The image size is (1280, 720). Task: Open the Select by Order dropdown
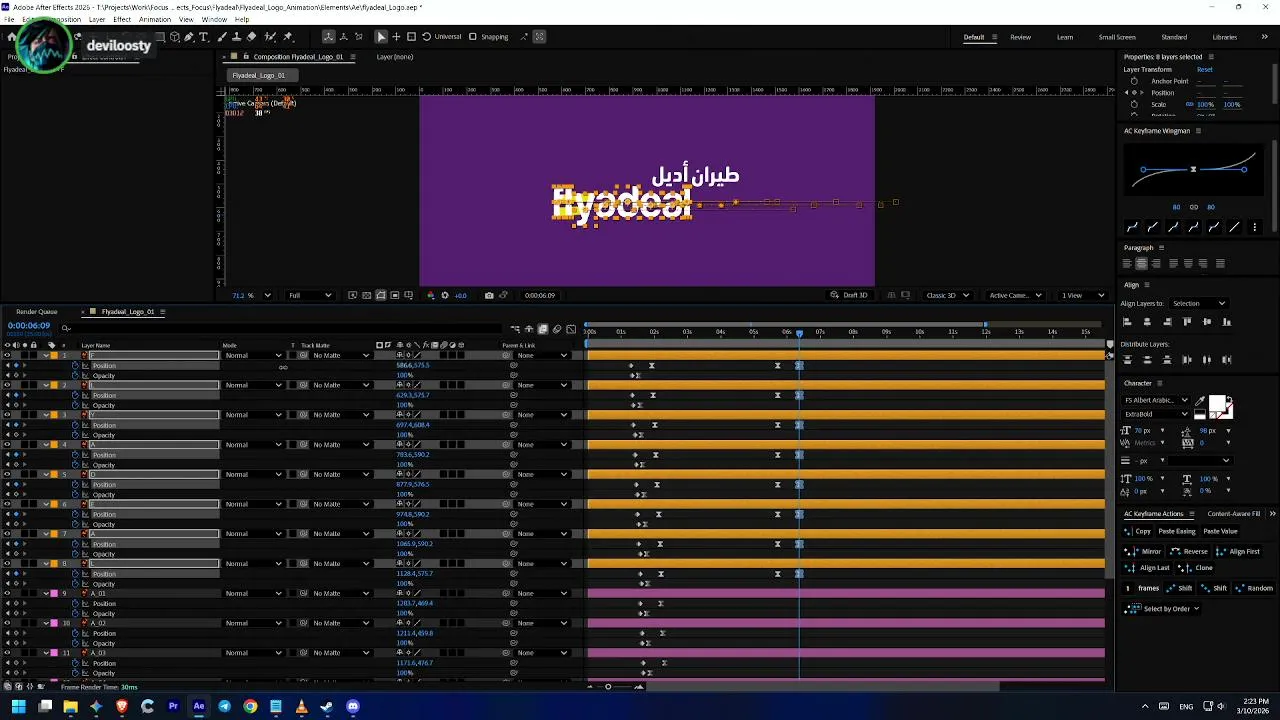click(x=1162, y=609)
